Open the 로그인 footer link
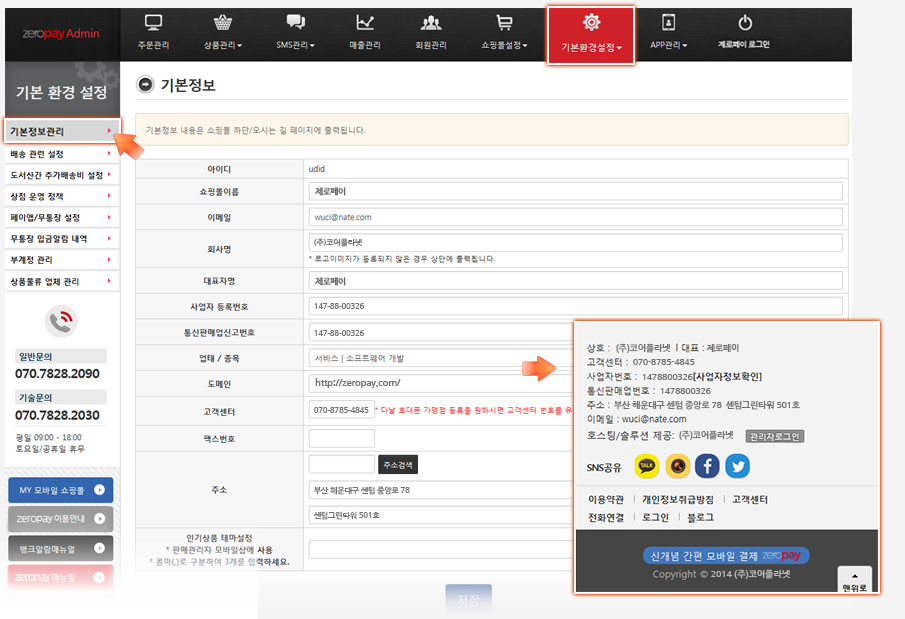The width and height of the screenshot is (905, 619). [655, 517]
